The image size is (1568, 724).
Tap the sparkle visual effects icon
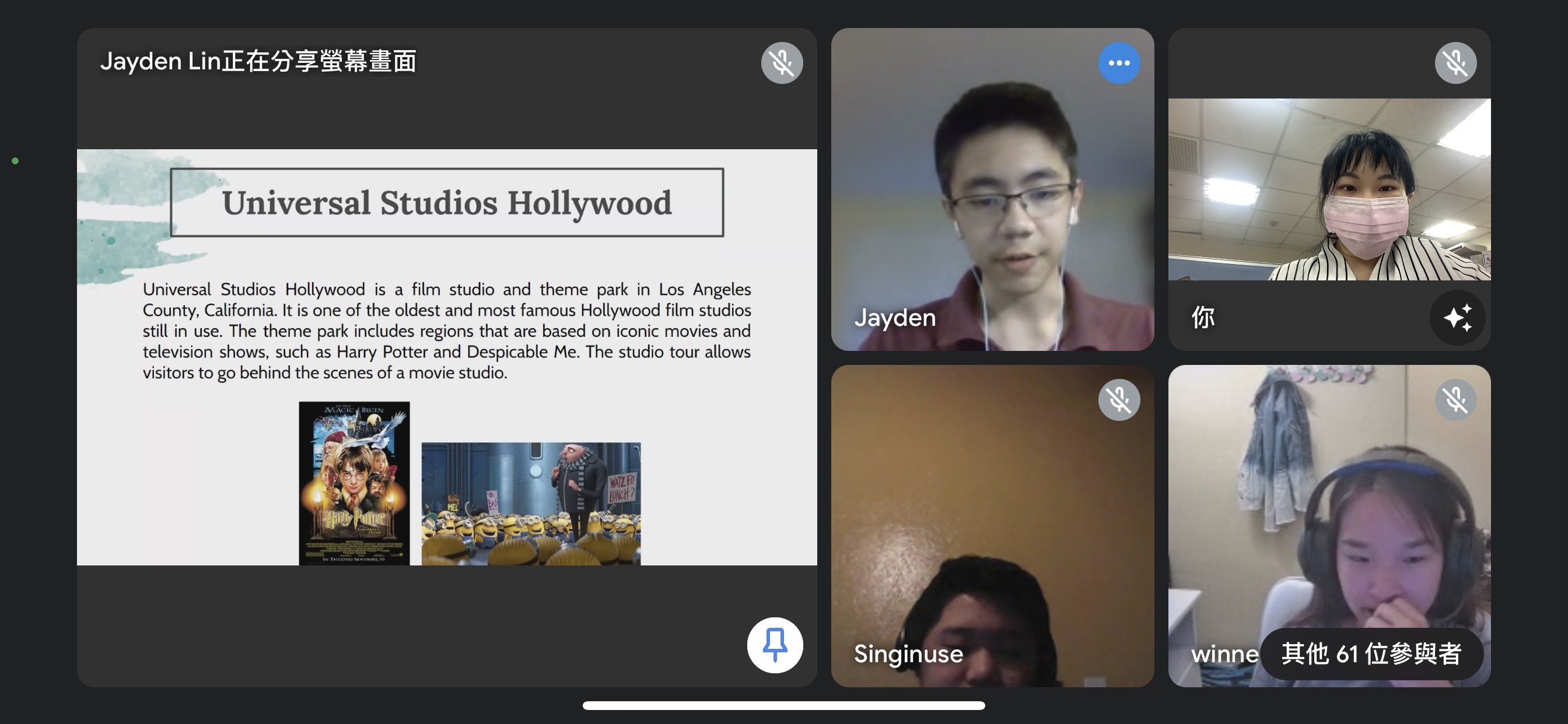pos(1457,317)
